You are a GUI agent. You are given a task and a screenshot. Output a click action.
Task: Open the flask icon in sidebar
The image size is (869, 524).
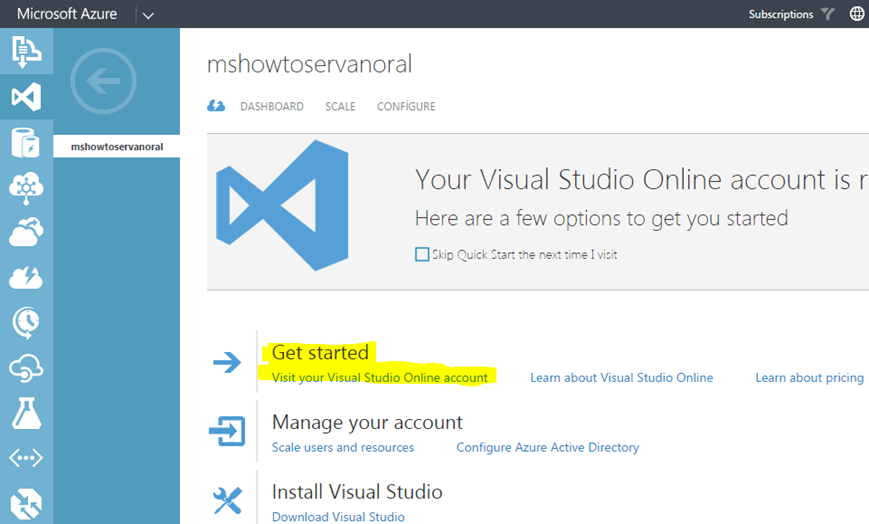pyautogui.click(x=26, y=412)
